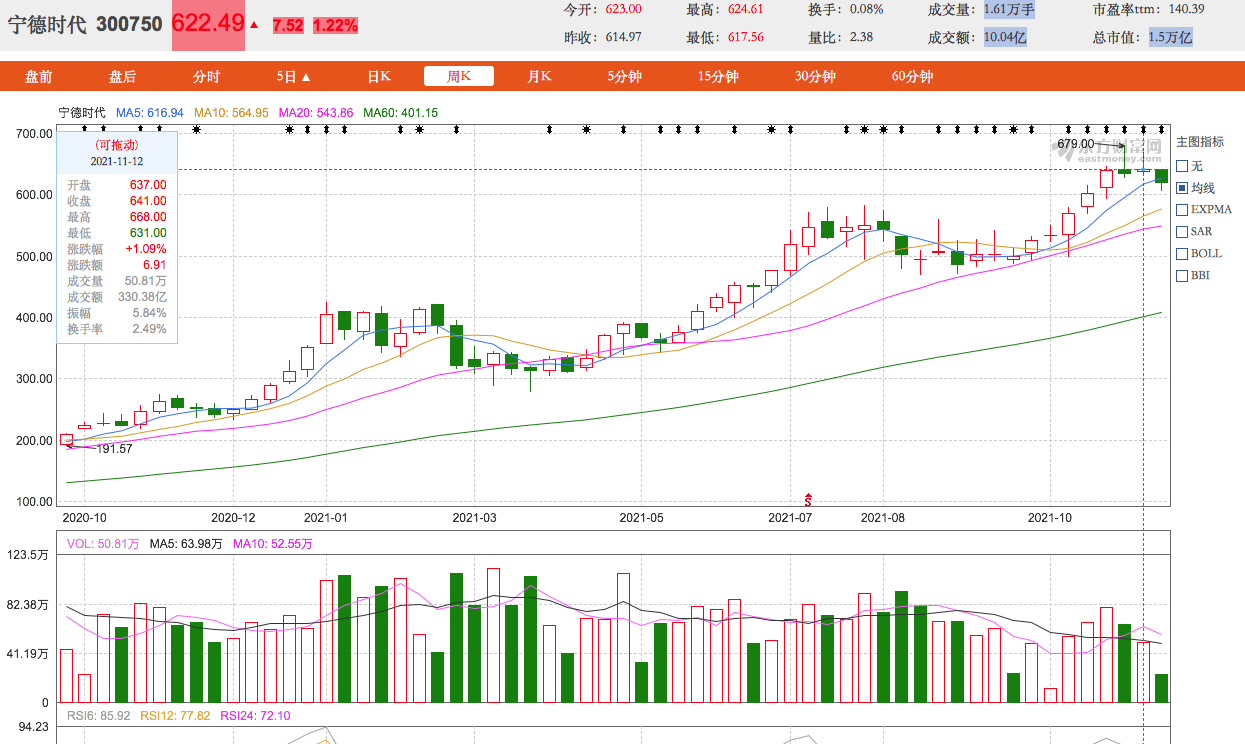Click the 量比 value 2.38
Screen dimensions: 1245x744
(x=861, y=38)
